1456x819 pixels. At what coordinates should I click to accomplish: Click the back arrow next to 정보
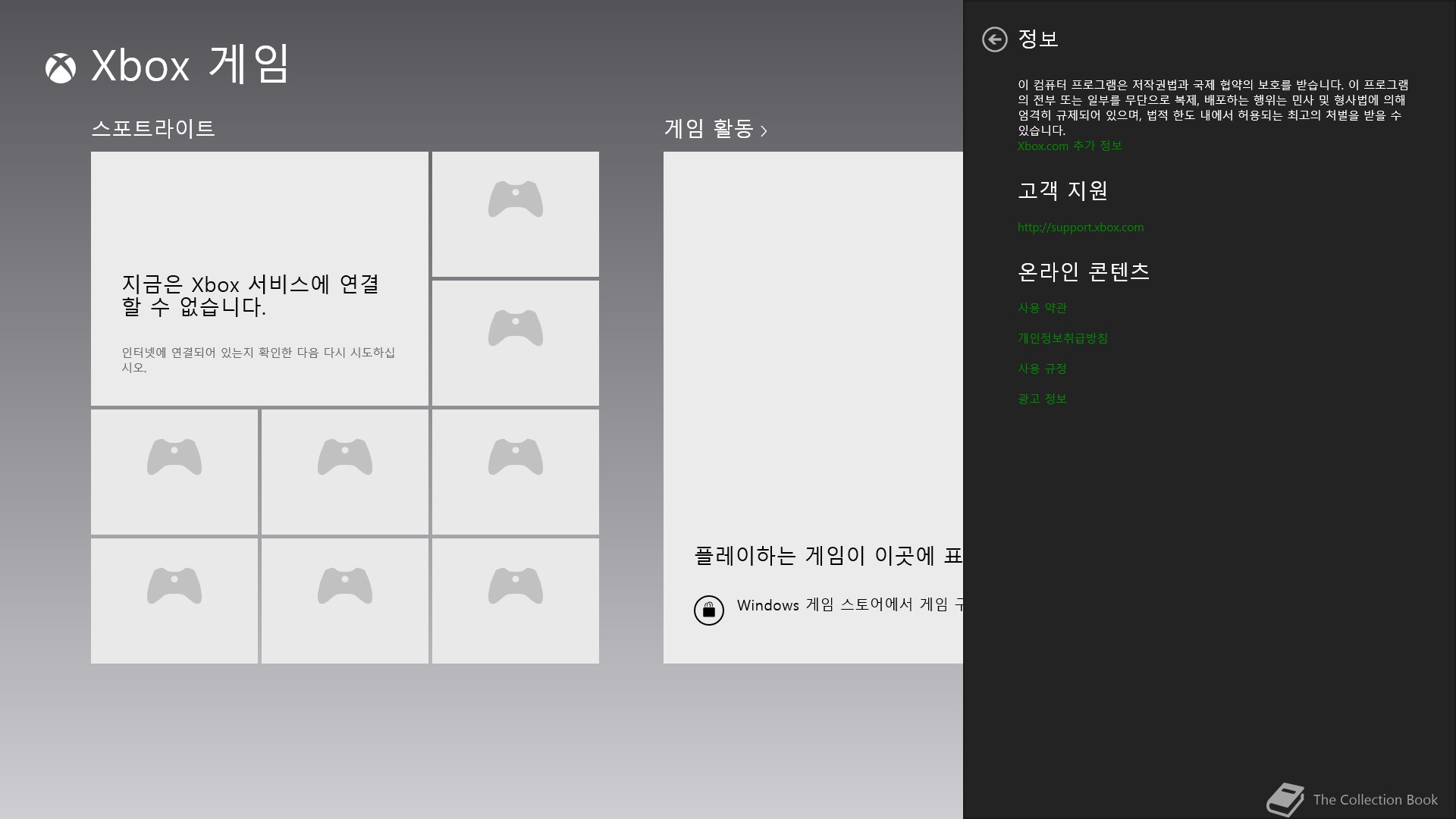(x=994, y=39)
